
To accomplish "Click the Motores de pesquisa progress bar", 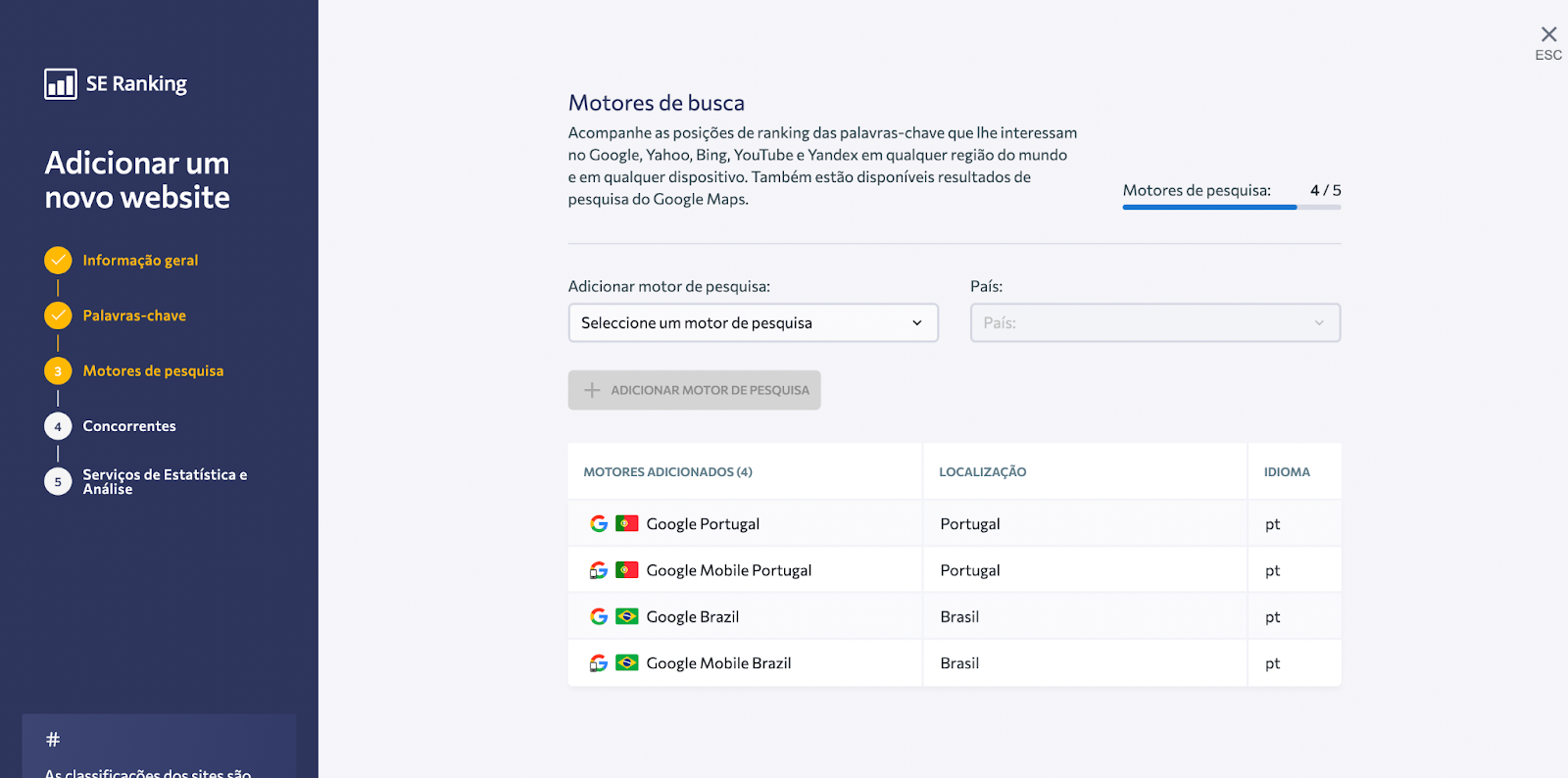I will pos(1232,207).
